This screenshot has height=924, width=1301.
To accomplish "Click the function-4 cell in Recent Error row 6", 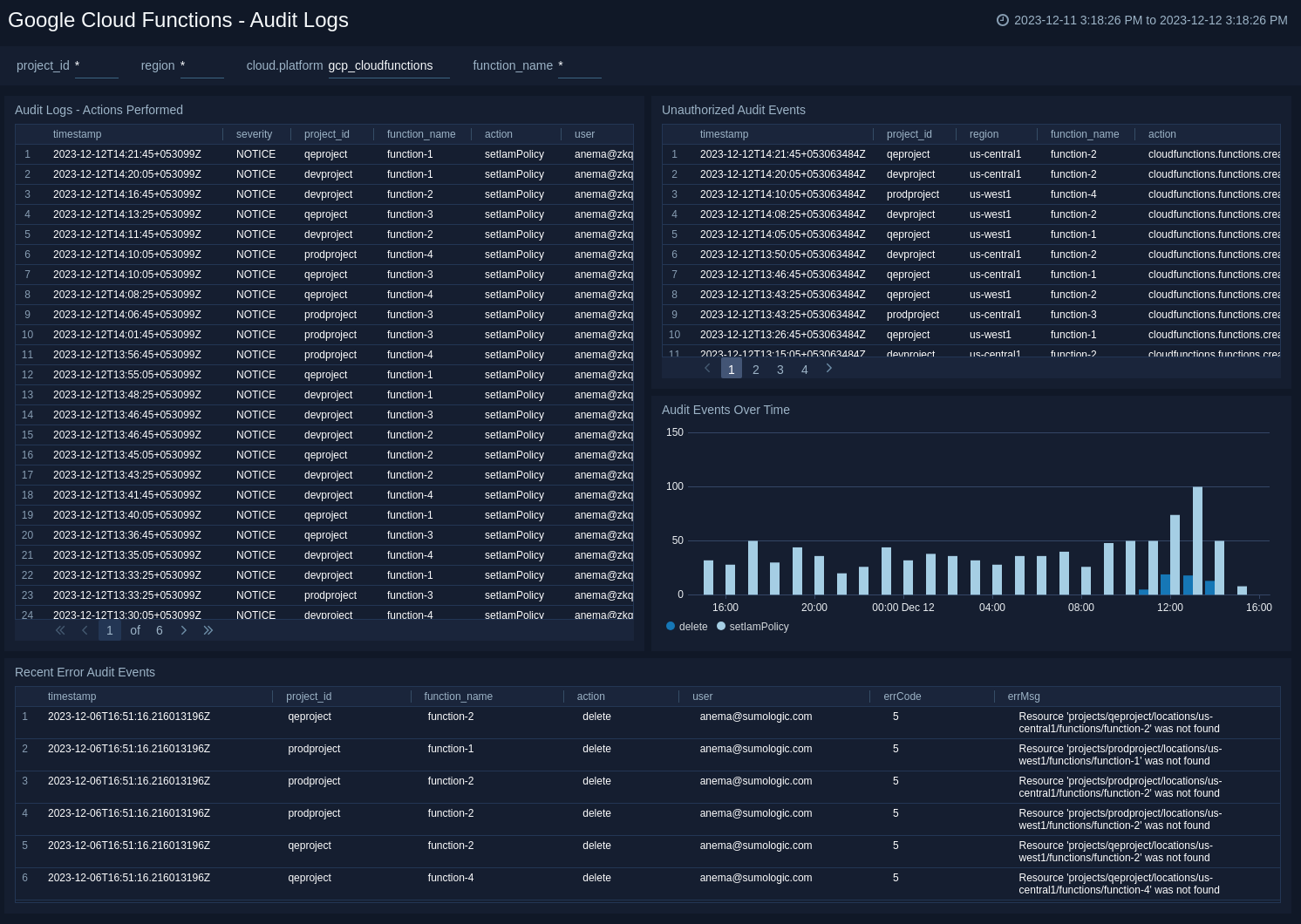I will click(x=451, y=878).
